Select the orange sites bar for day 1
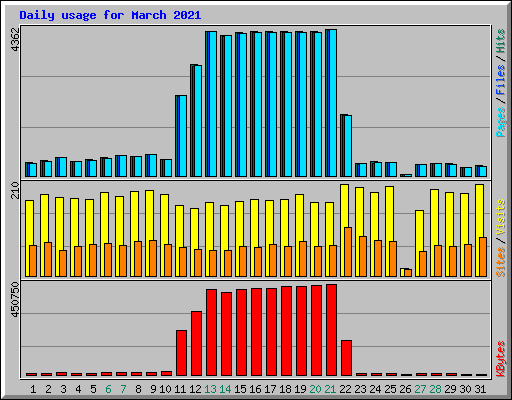512x400 pixels. click(x=33, y=261)
